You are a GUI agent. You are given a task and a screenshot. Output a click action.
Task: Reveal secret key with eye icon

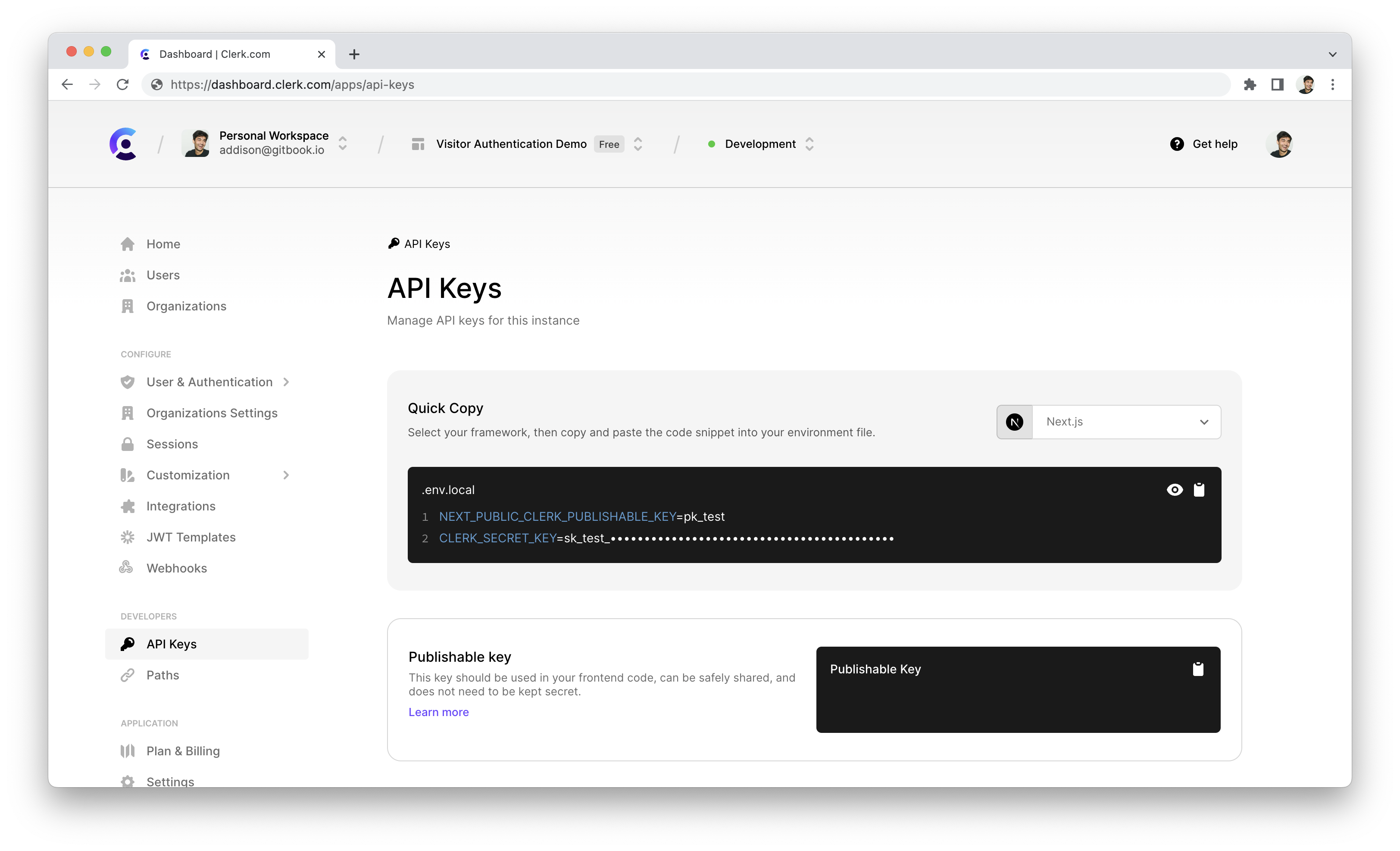[x=1175, y=490]
